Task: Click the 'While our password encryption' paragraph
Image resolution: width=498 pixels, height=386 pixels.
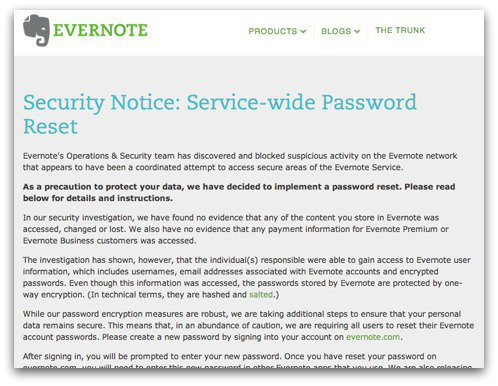Action: click(x=248, y=325)
